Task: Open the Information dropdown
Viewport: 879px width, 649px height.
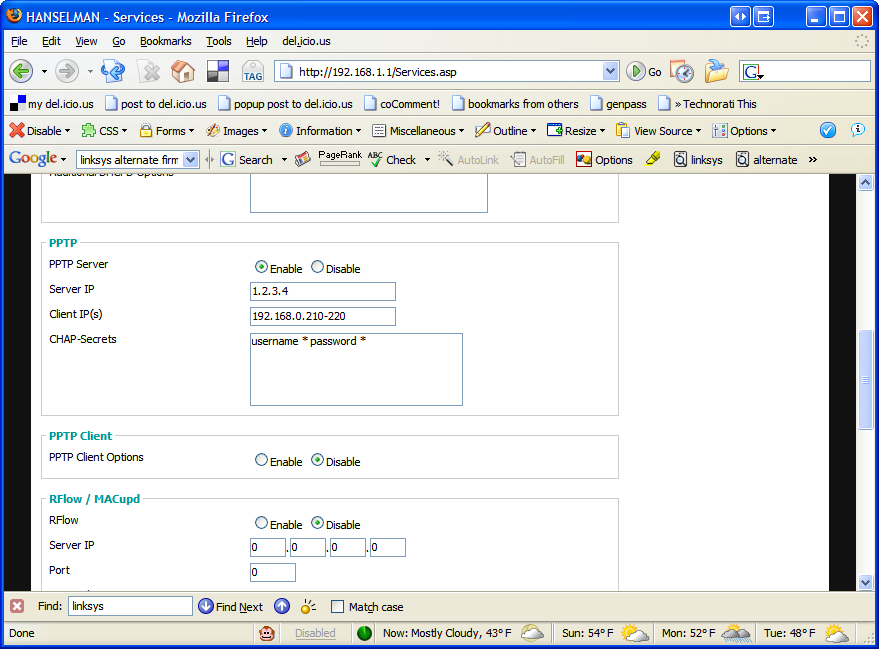Action: click(x=320, y=131)
